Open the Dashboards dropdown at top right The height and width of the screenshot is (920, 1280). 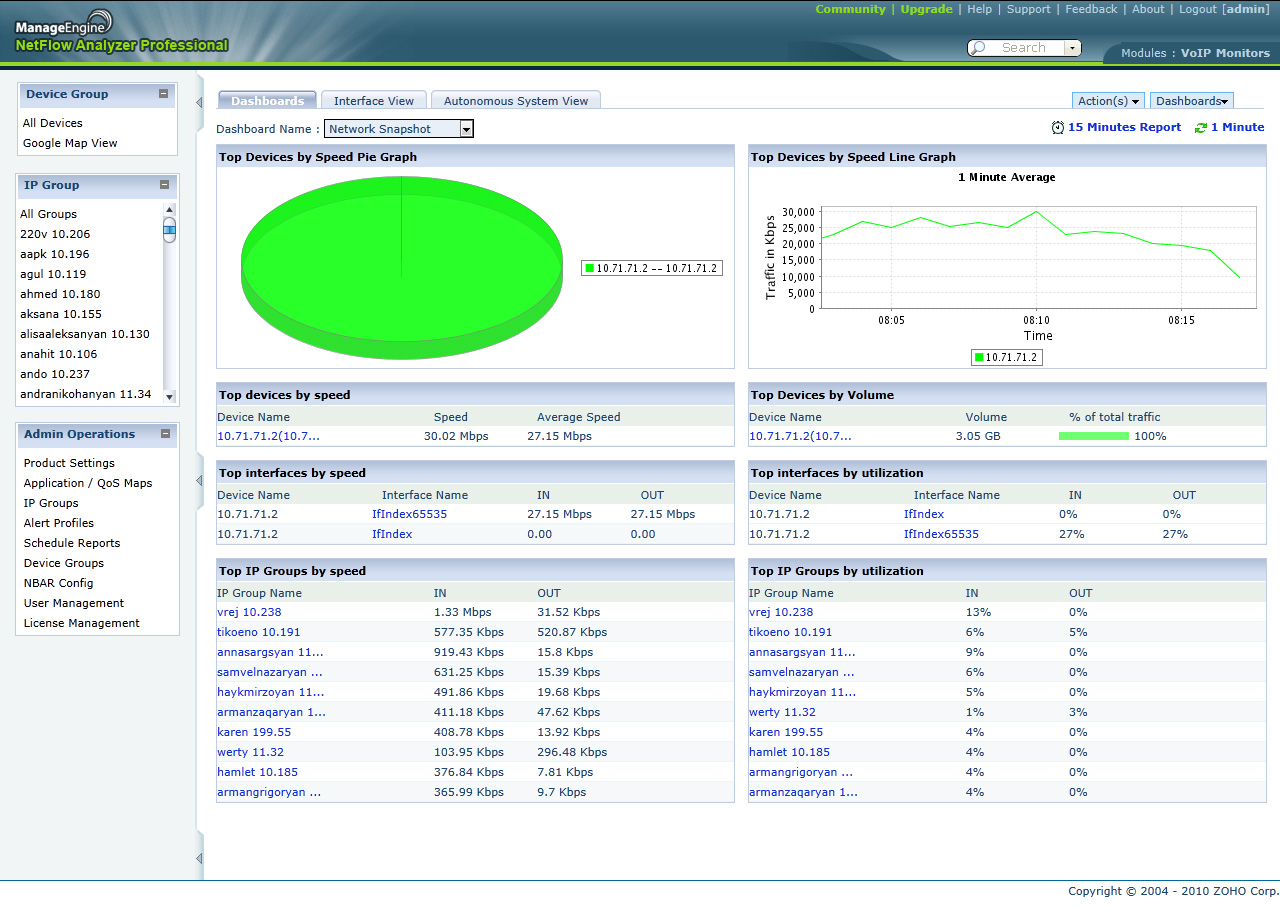[x=1192, y=100]
